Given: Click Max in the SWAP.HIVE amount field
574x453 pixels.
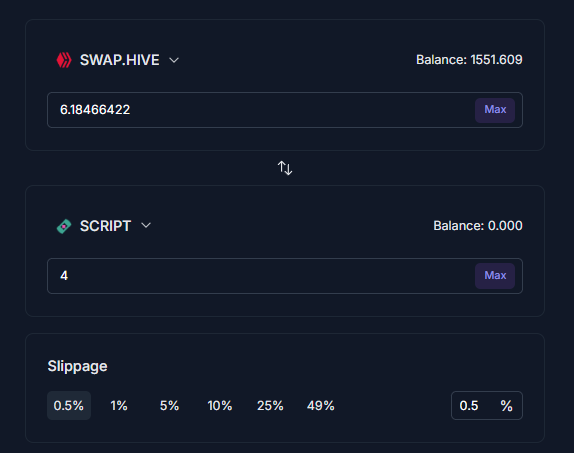Looking at the screenshot, I should [495, 110].
